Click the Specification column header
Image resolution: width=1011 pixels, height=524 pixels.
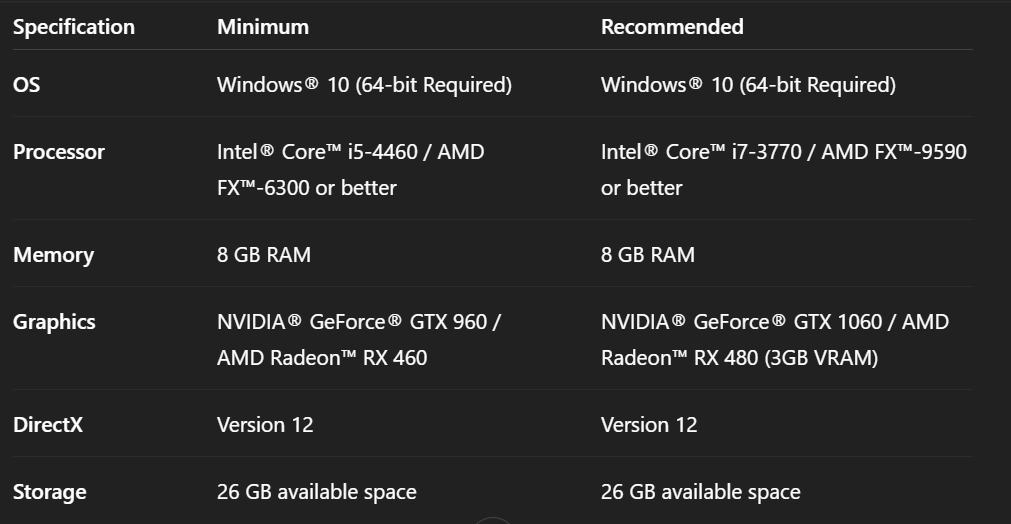73,27
